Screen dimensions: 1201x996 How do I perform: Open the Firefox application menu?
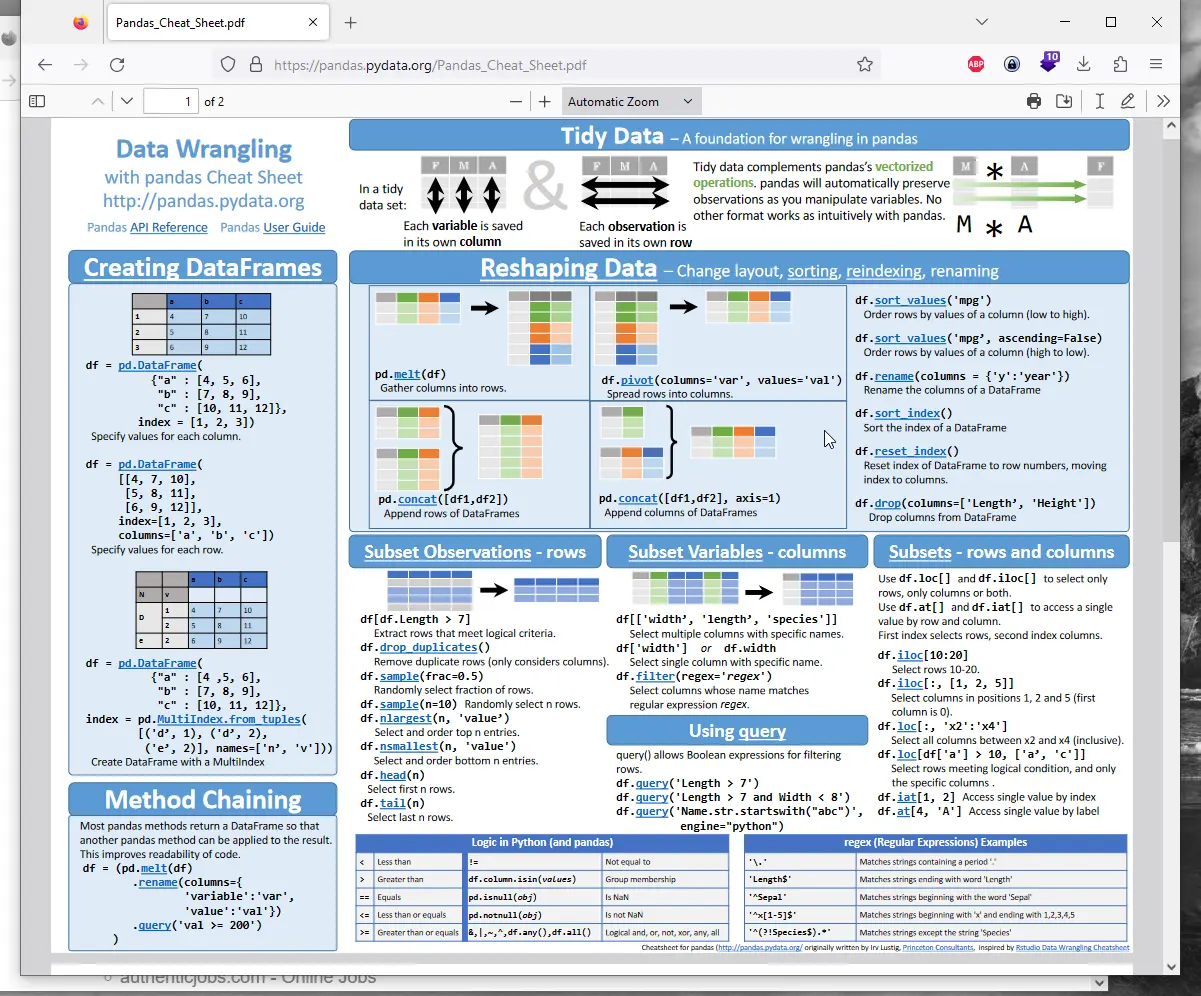point(1156,65)
